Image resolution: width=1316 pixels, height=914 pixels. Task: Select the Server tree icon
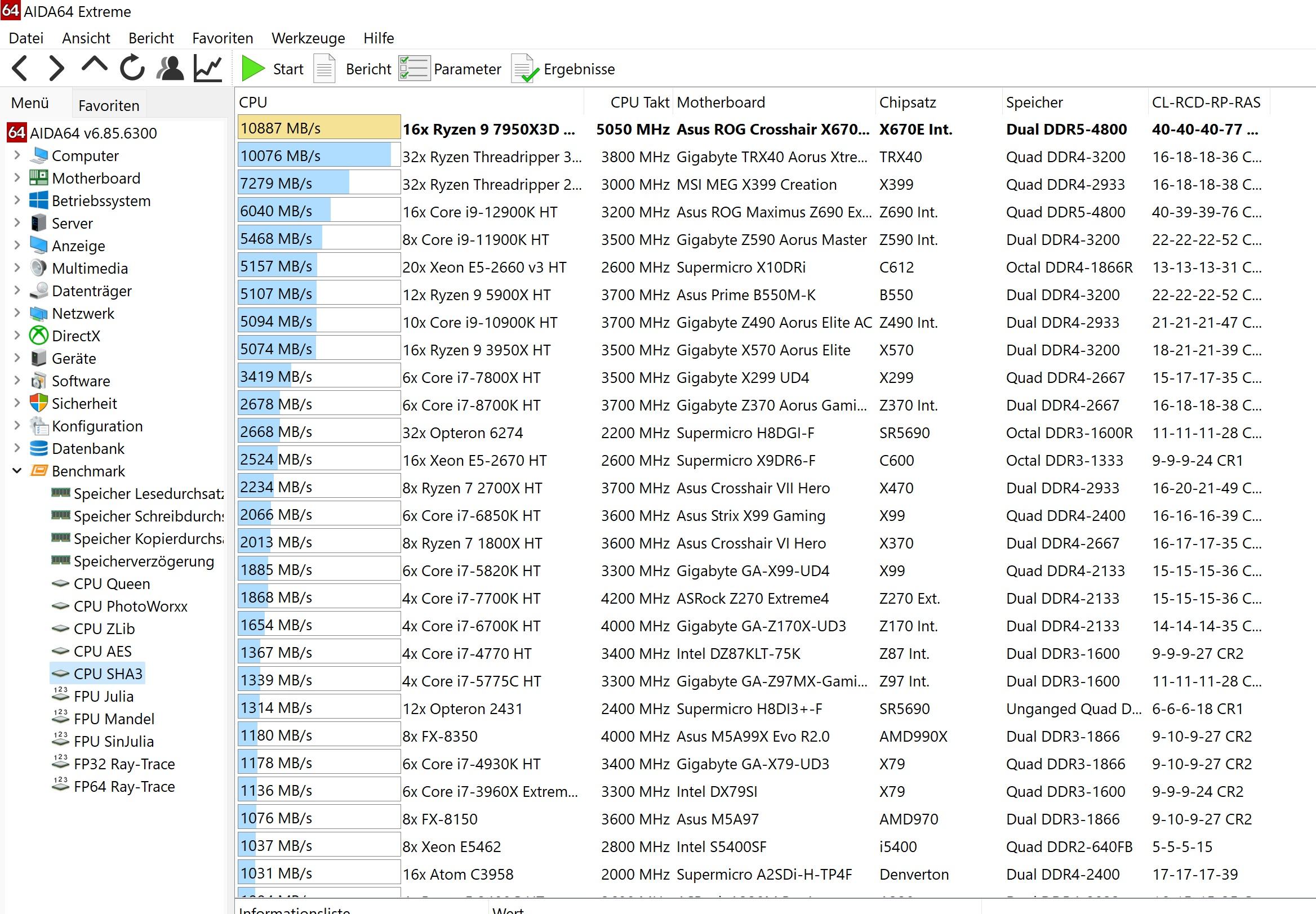39,223
